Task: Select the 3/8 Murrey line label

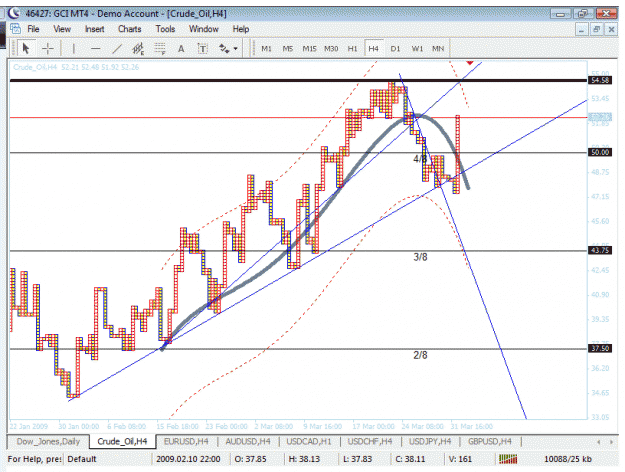Action: tap(420, 257)
